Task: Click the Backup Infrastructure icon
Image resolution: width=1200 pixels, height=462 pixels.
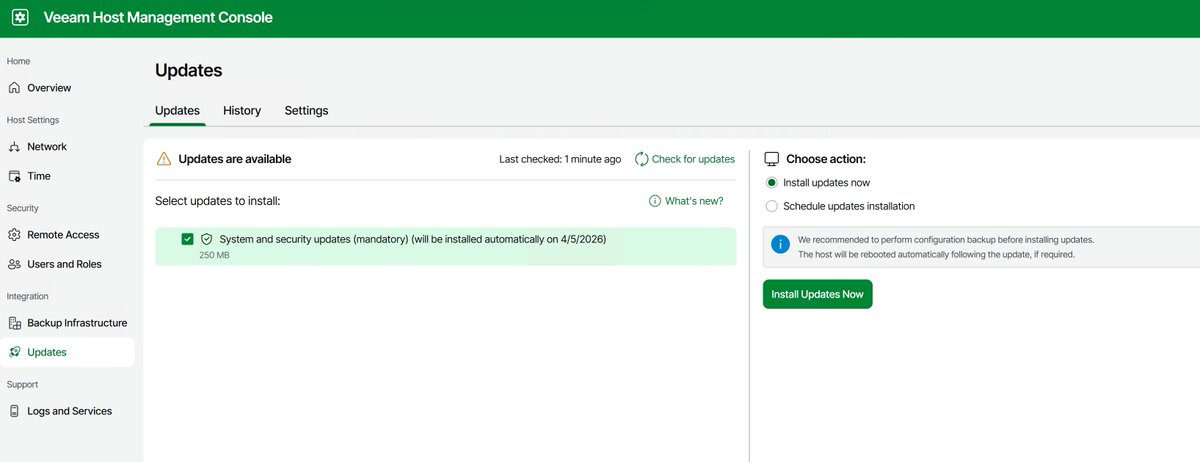Action: [14, 323]
